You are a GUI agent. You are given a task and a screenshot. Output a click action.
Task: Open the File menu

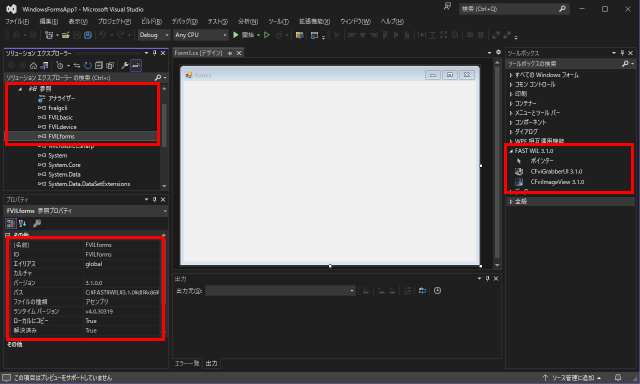click(17, 21)
